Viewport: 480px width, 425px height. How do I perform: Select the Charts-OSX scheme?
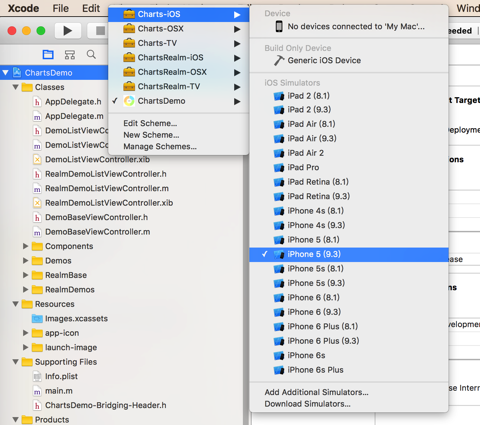tap(179, 29)
